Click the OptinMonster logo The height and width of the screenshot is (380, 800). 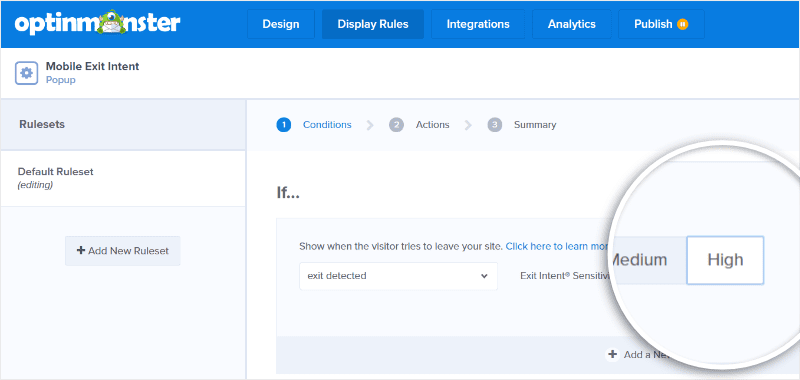97,23
